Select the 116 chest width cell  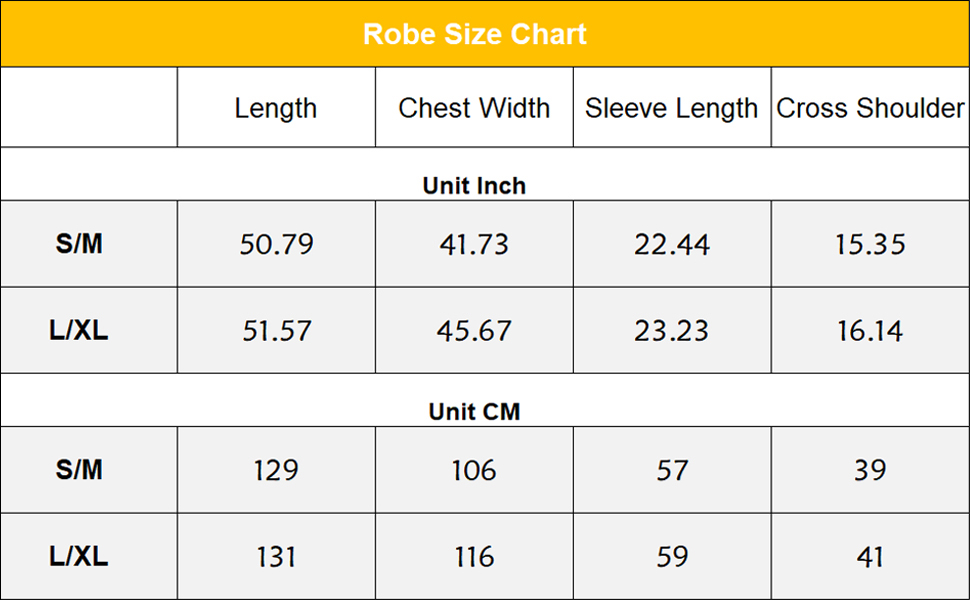[x=474, y=557]
